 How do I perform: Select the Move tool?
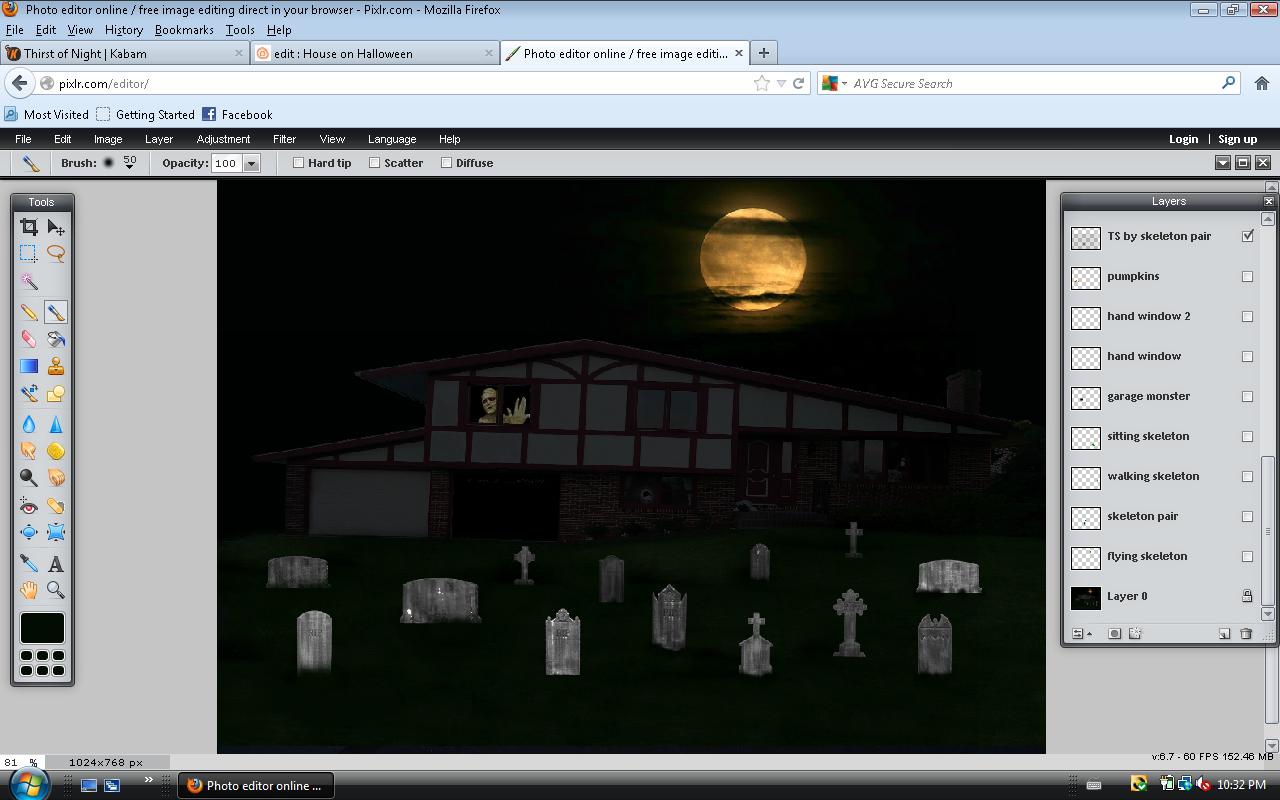coord(56,228)
